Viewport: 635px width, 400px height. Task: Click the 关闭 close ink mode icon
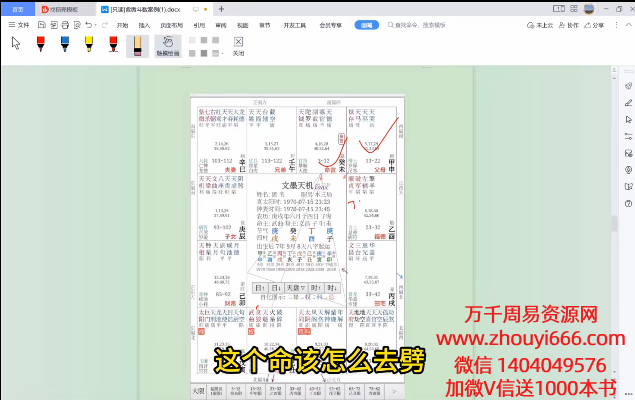pos(238,46)
